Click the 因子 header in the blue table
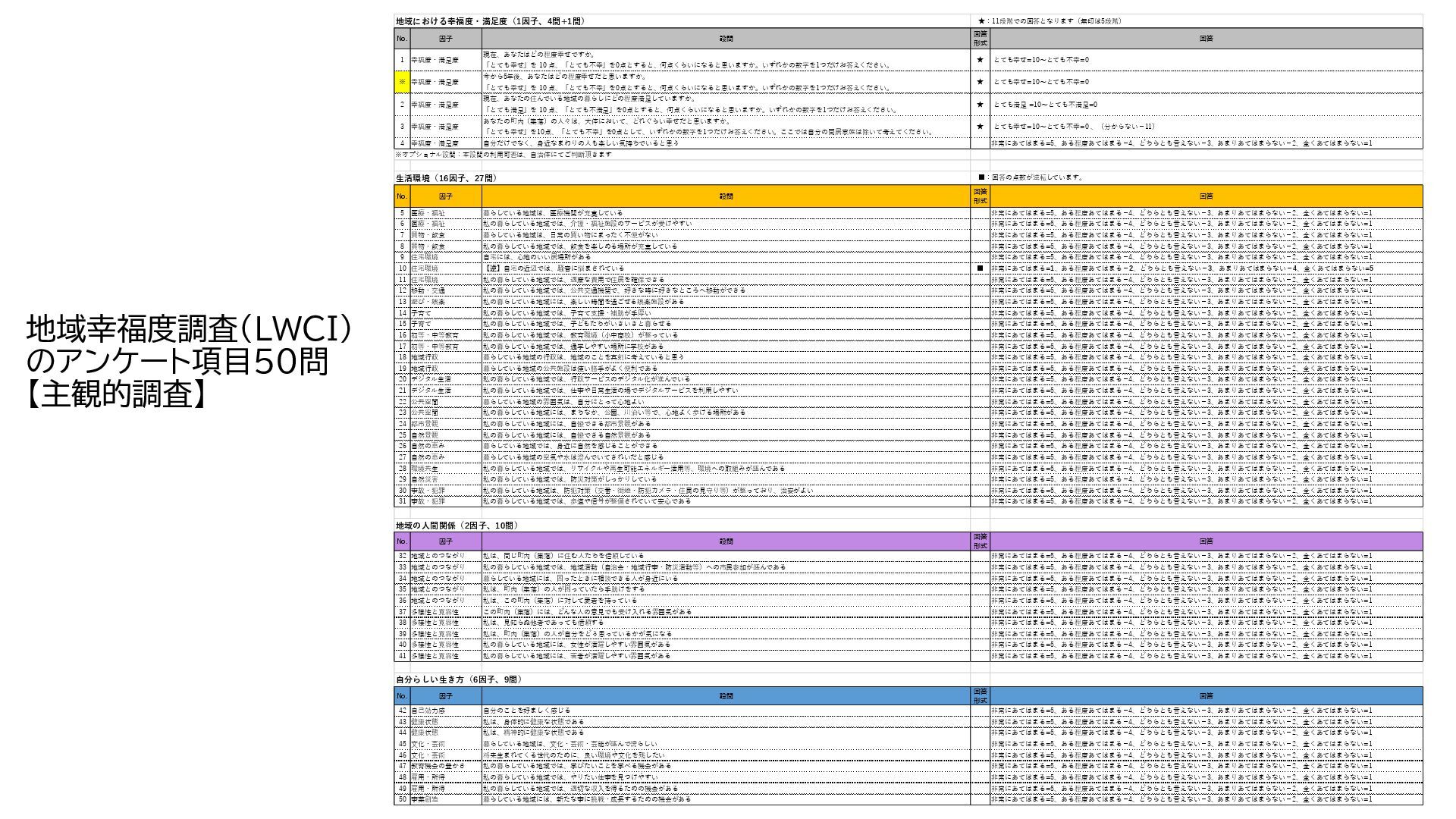1456x819 pixels. [x=445, y=696]
